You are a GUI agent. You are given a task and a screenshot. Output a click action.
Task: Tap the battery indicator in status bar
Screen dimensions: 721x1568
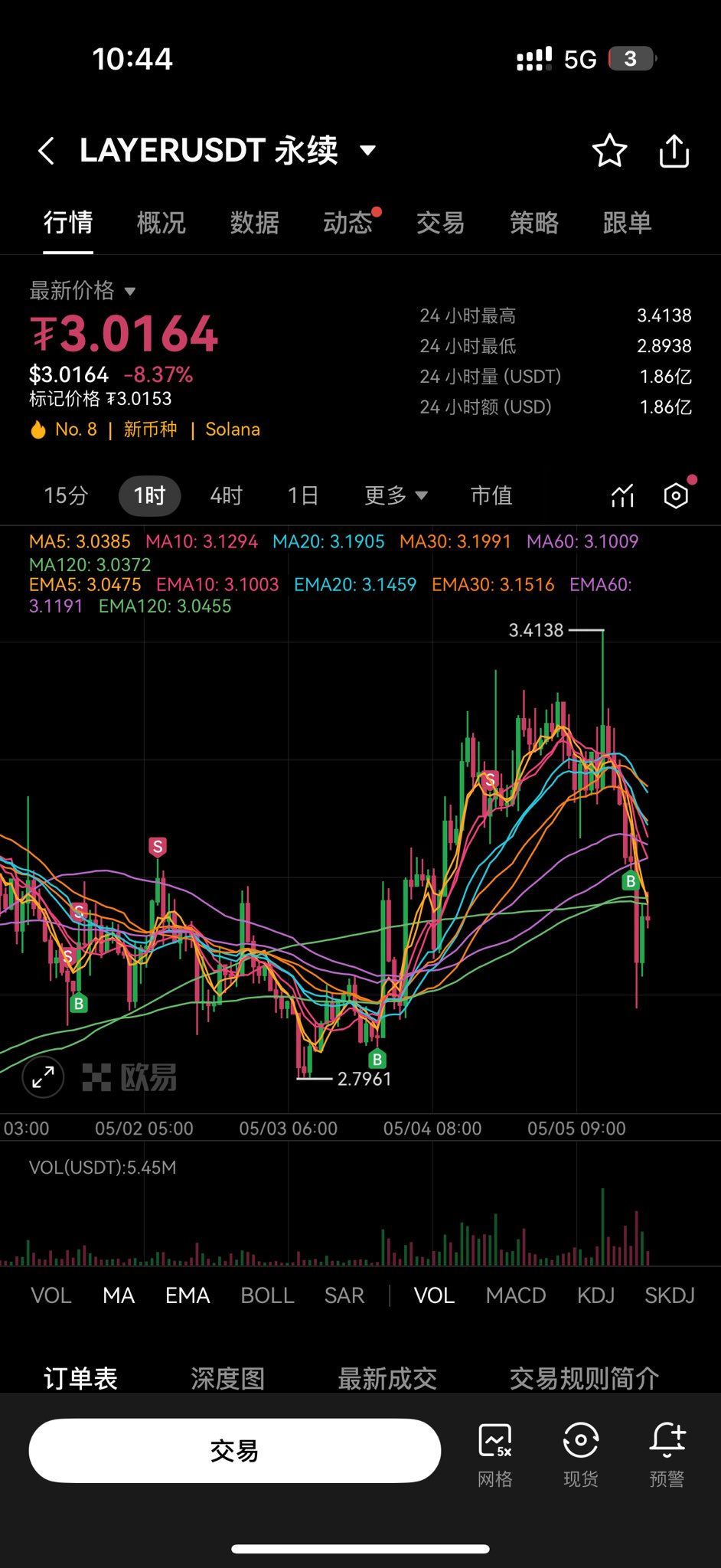click(x=632, y=59)
